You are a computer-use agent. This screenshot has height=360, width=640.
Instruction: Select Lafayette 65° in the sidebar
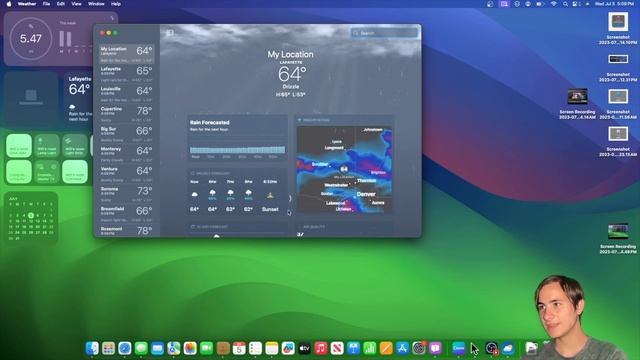tap(127, 73)
